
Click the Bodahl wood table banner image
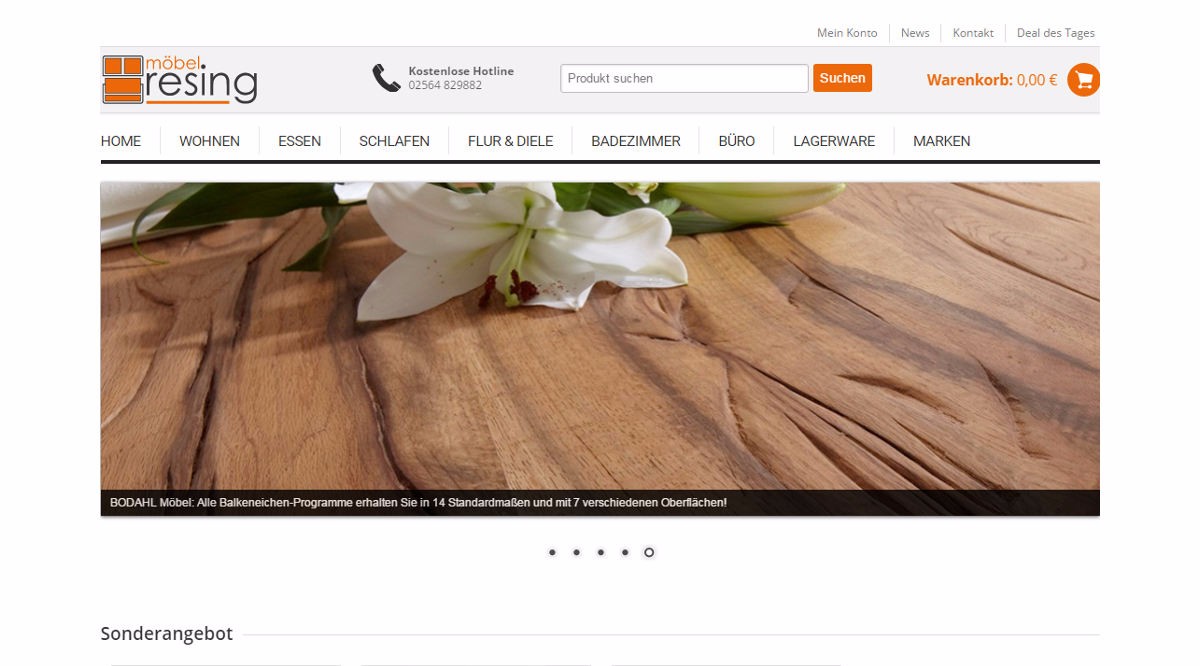[x=600, y=340]
